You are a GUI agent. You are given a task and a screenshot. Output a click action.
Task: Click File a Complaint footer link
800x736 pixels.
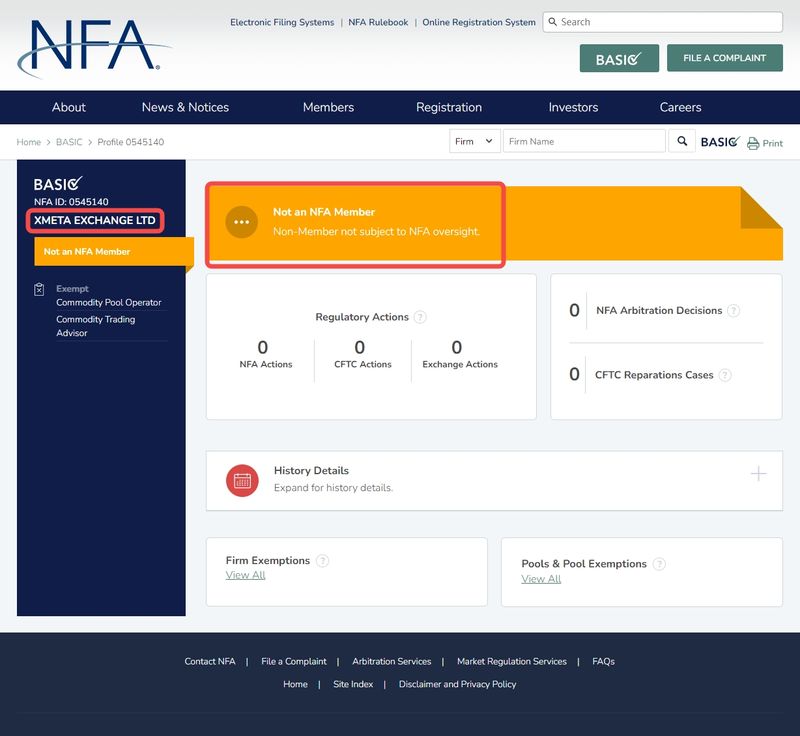click(294, 662)
